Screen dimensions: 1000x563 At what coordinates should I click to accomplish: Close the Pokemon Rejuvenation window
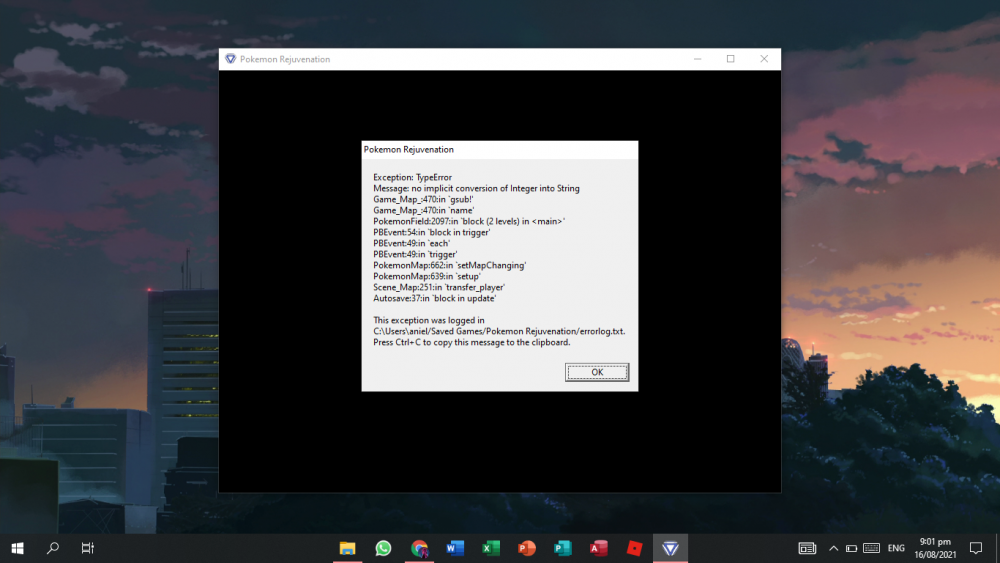764,59
